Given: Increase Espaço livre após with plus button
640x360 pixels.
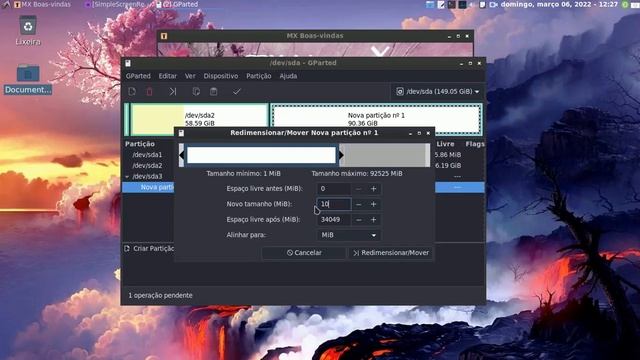Looking at the screenshot, I should click(373, 220).
